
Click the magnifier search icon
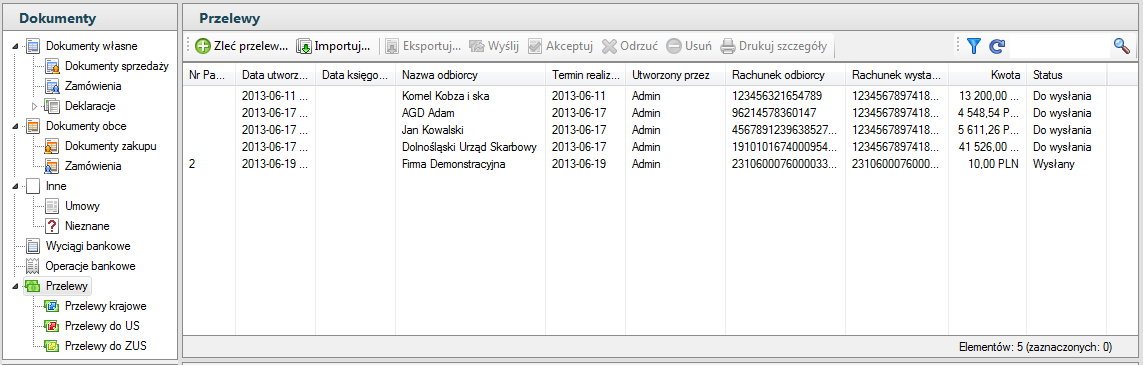click(x=1121, y=46)
